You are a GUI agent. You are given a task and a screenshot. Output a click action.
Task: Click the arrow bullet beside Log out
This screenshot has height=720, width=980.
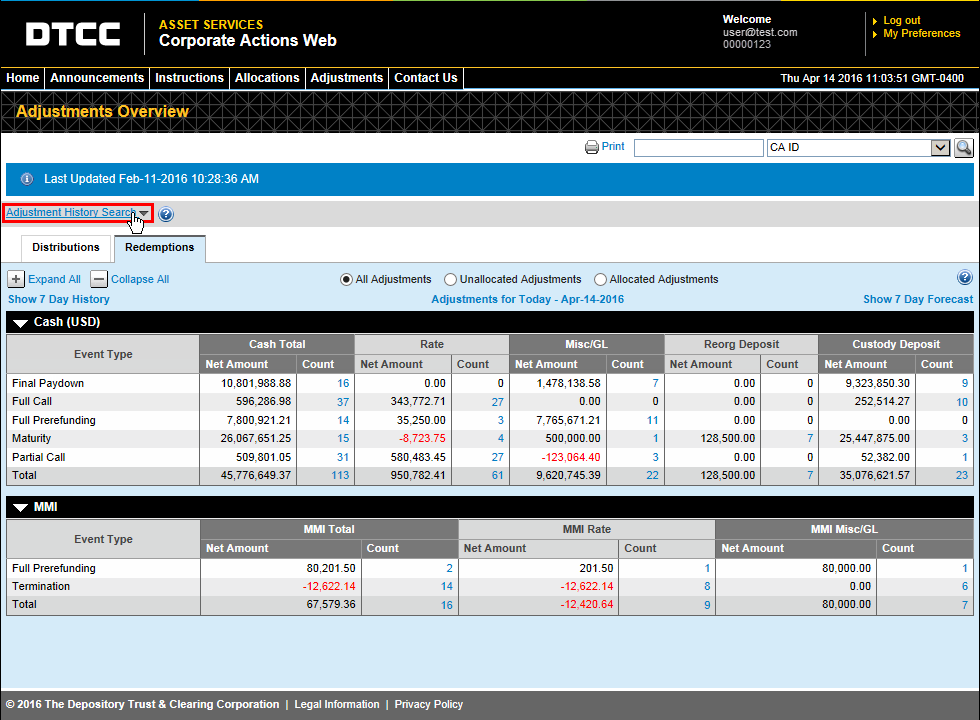(x=875, y=21)
